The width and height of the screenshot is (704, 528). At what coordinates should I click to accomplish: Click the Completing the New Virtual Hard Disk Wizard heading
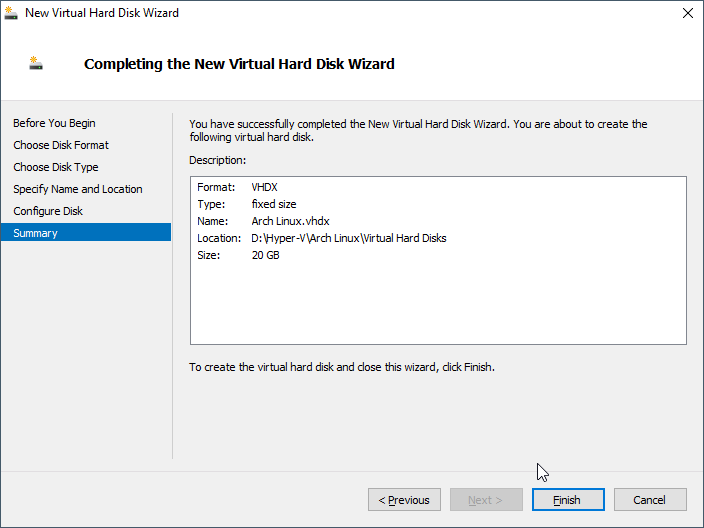click(239, 64)
